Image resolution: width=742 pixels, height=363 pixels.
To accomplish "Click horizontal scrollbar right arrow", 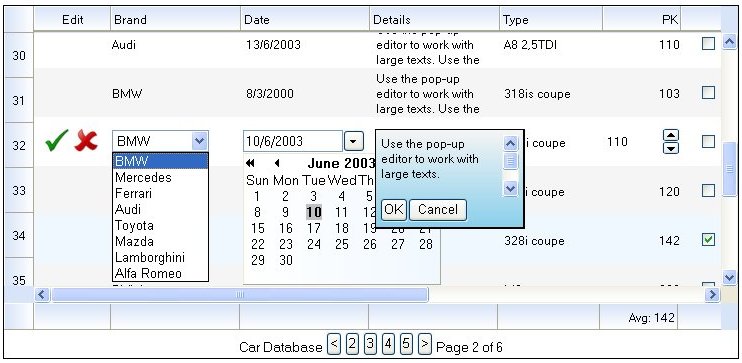I will click(712, 295).
